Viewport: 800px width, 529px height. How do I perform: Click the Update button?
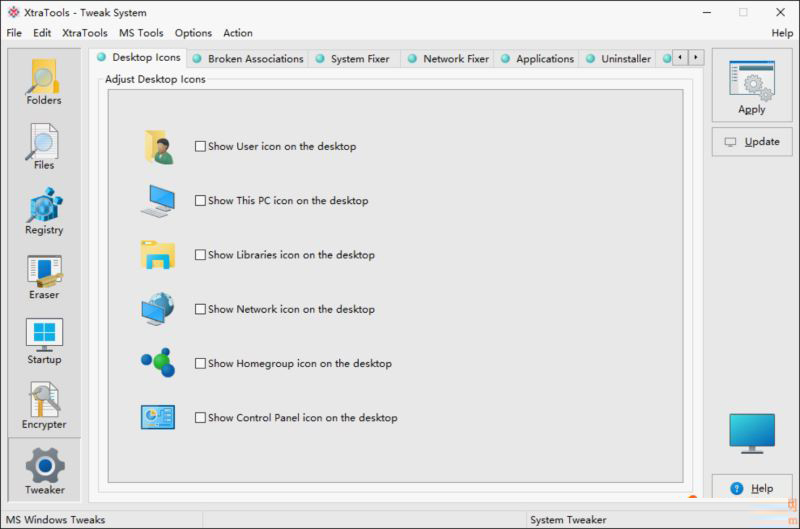[x=752, y=142]
